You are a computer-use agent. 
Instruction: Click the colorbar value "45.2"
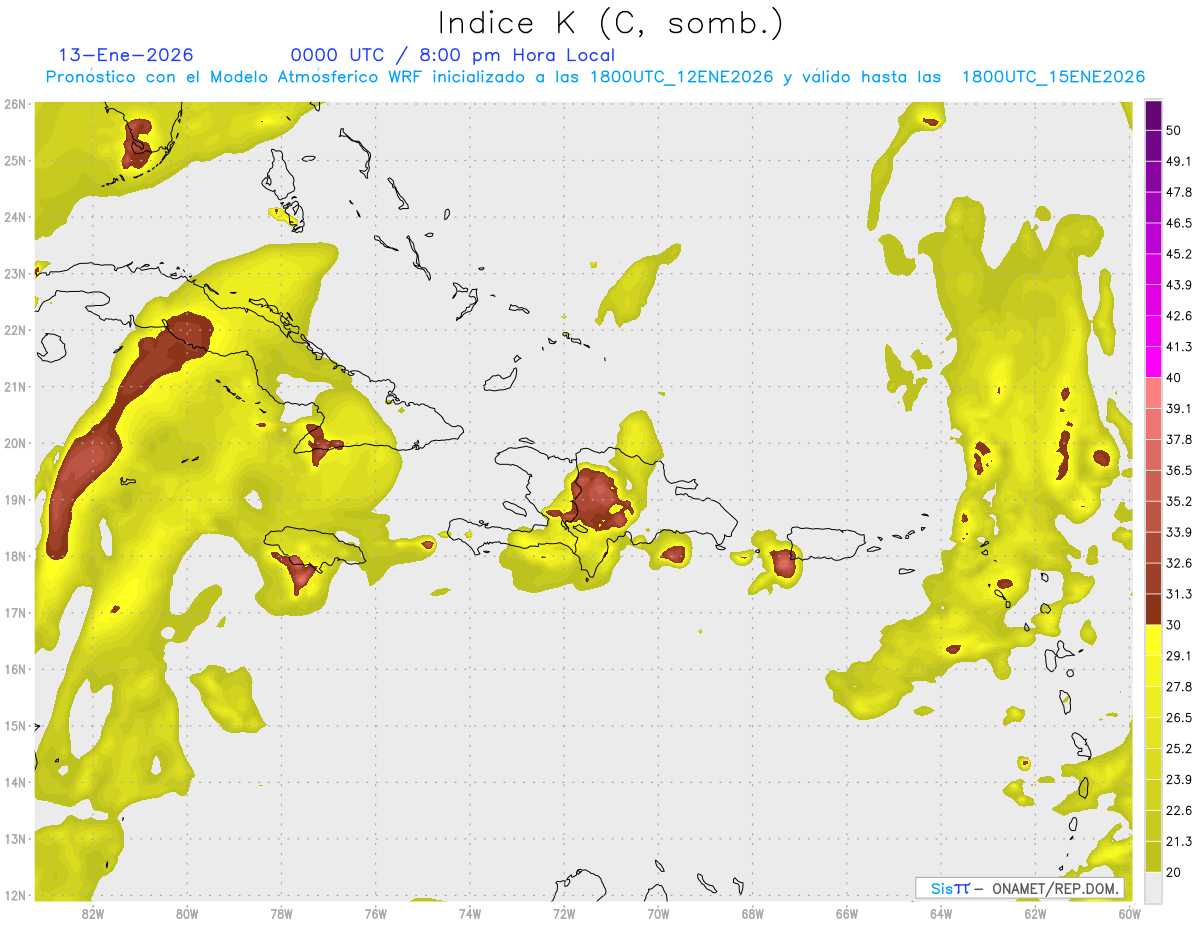1179,254
